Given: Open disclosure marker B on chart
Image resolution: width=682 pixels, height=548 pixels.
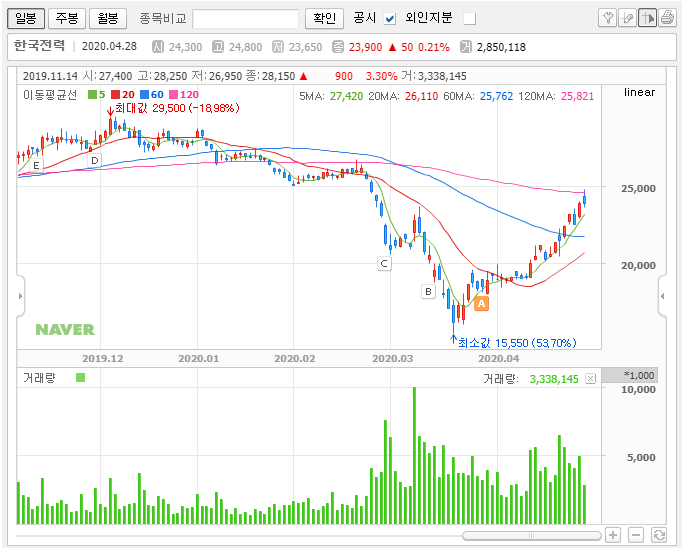Looking at the screenshot, I should click(428, 291).
